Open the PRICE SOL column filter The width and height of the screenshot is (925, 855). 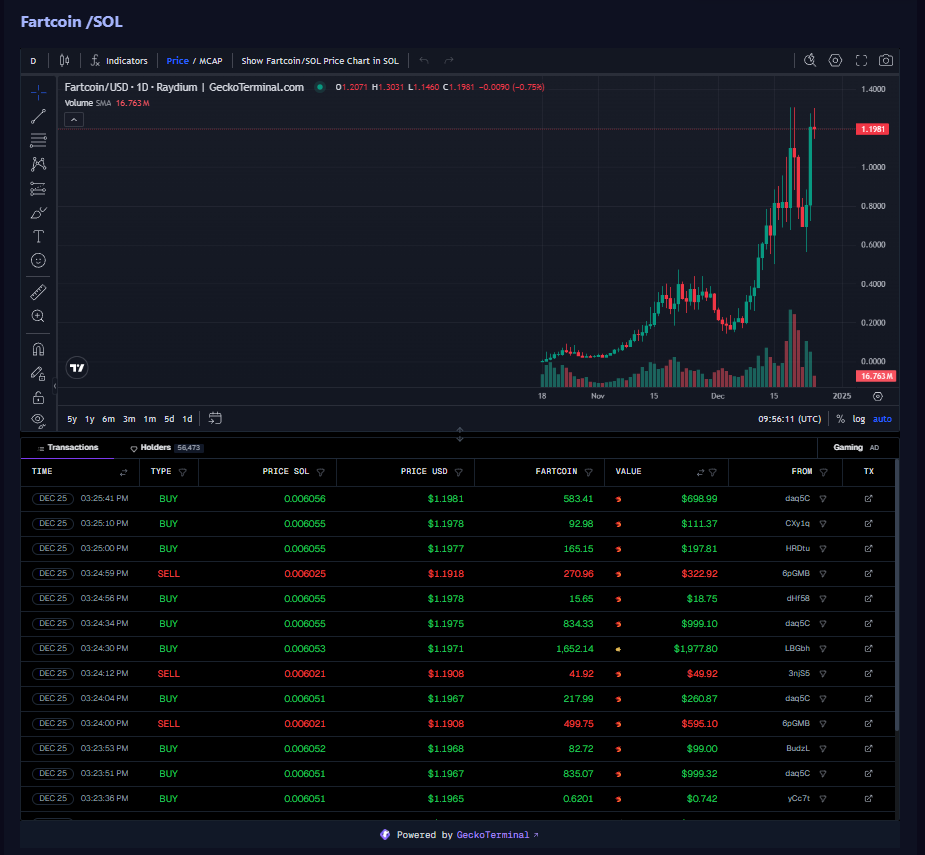pos(321,473)
